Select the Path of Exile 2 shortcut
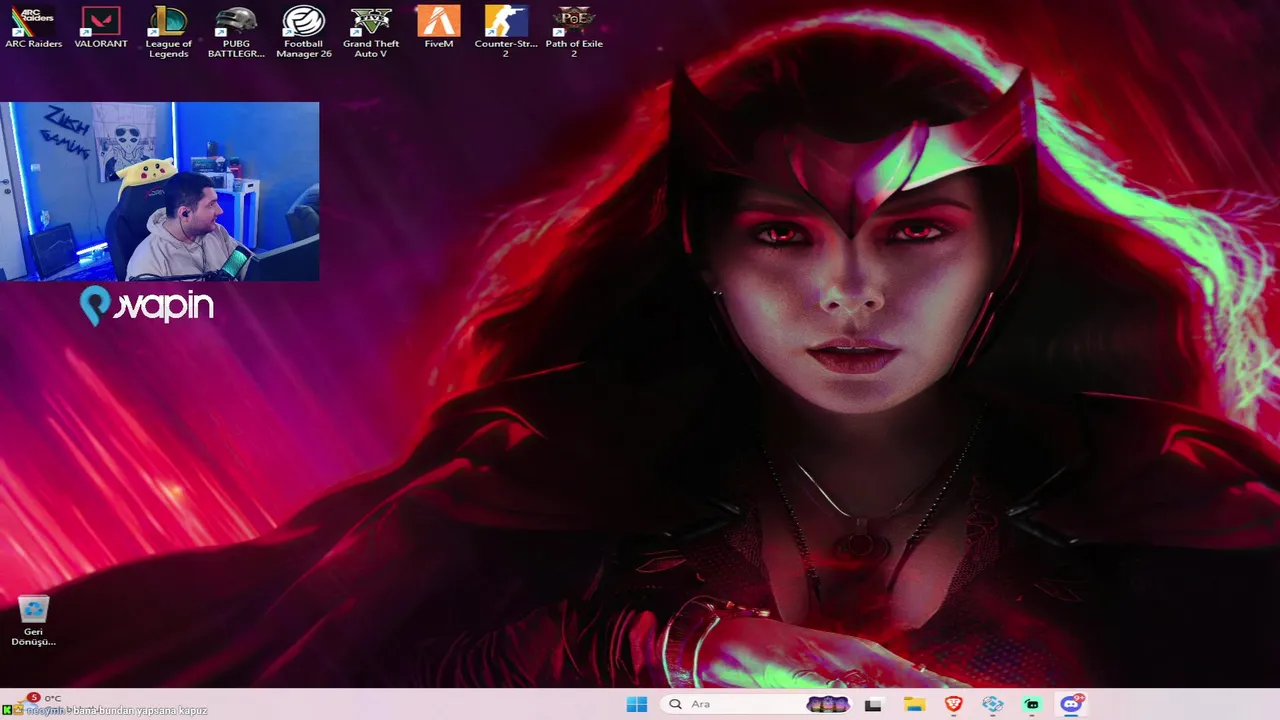 (x=574, y=32)
